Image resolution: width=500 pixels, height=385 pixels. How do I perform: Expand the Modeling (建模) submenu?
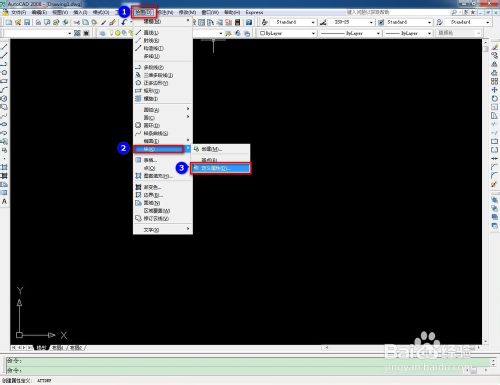(163, 21)
